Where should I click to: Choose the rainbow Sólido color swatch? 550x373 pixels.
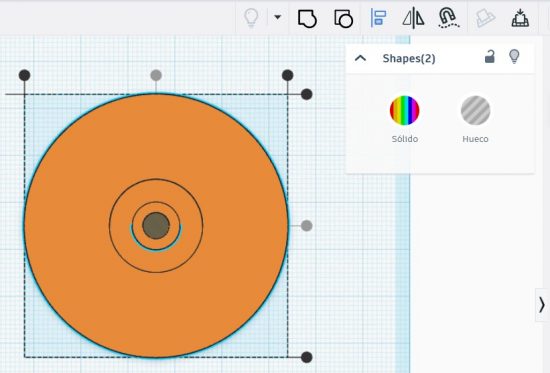(x=404, y=110)
